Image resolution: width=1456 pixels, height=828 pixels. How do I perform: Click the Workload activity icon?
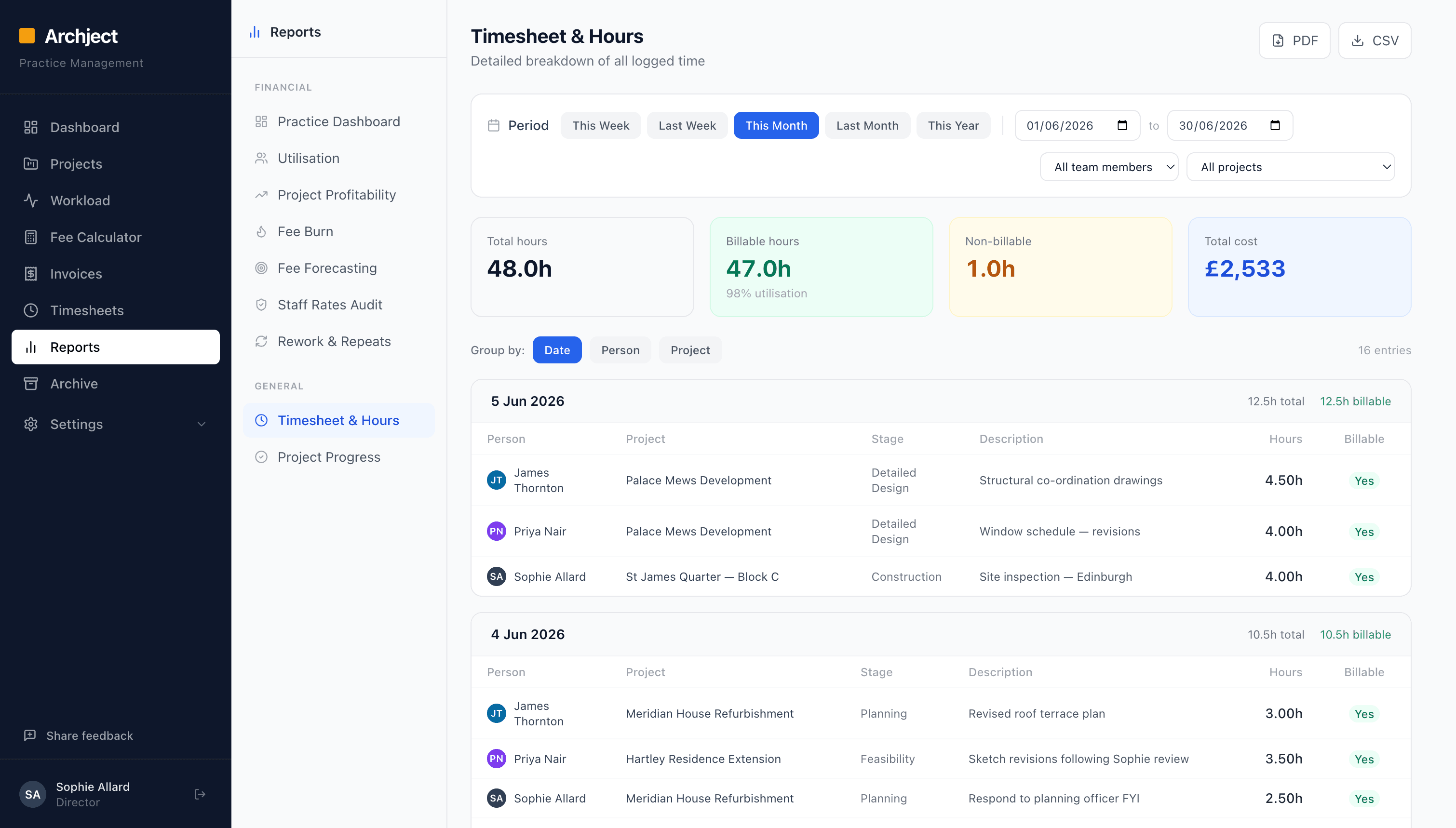click(31, 200)
